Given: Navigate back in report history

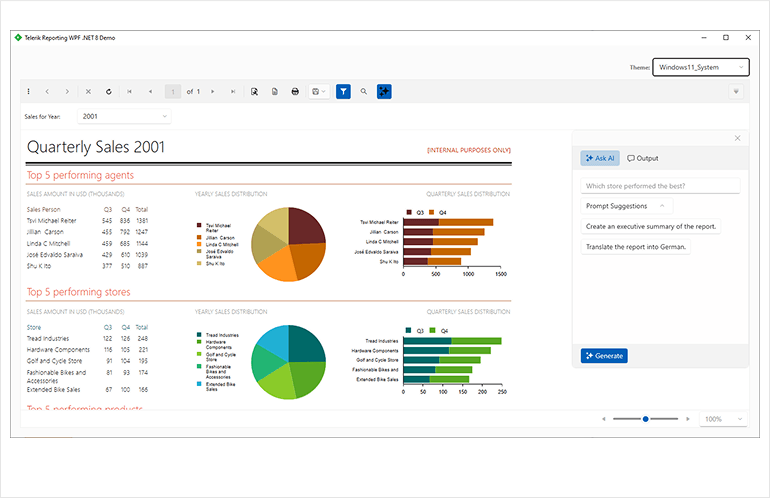Looking at the screenshot, I should [47, 91].
